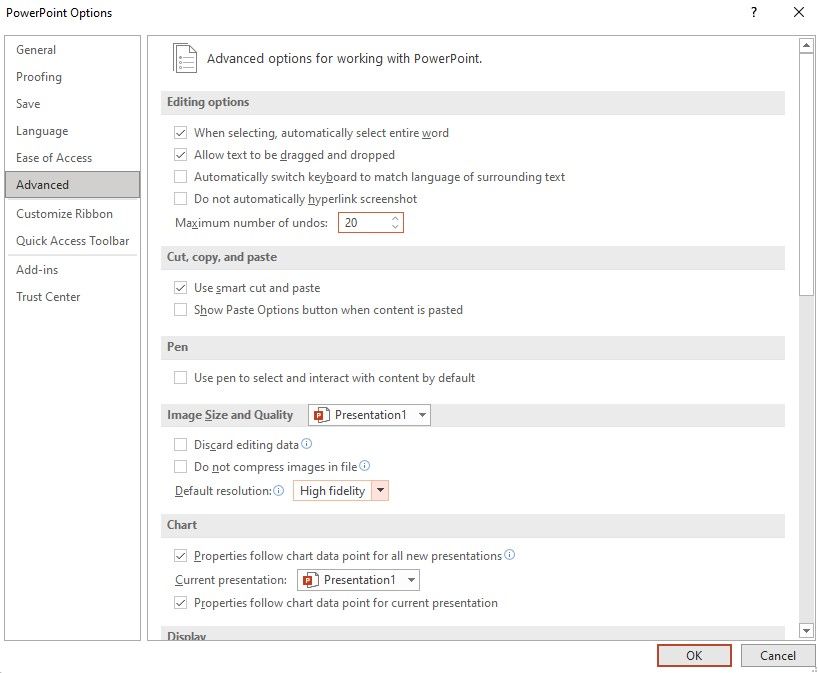
Task: Enable Show Paste Options button checkbox
Action: click(181, 310)
